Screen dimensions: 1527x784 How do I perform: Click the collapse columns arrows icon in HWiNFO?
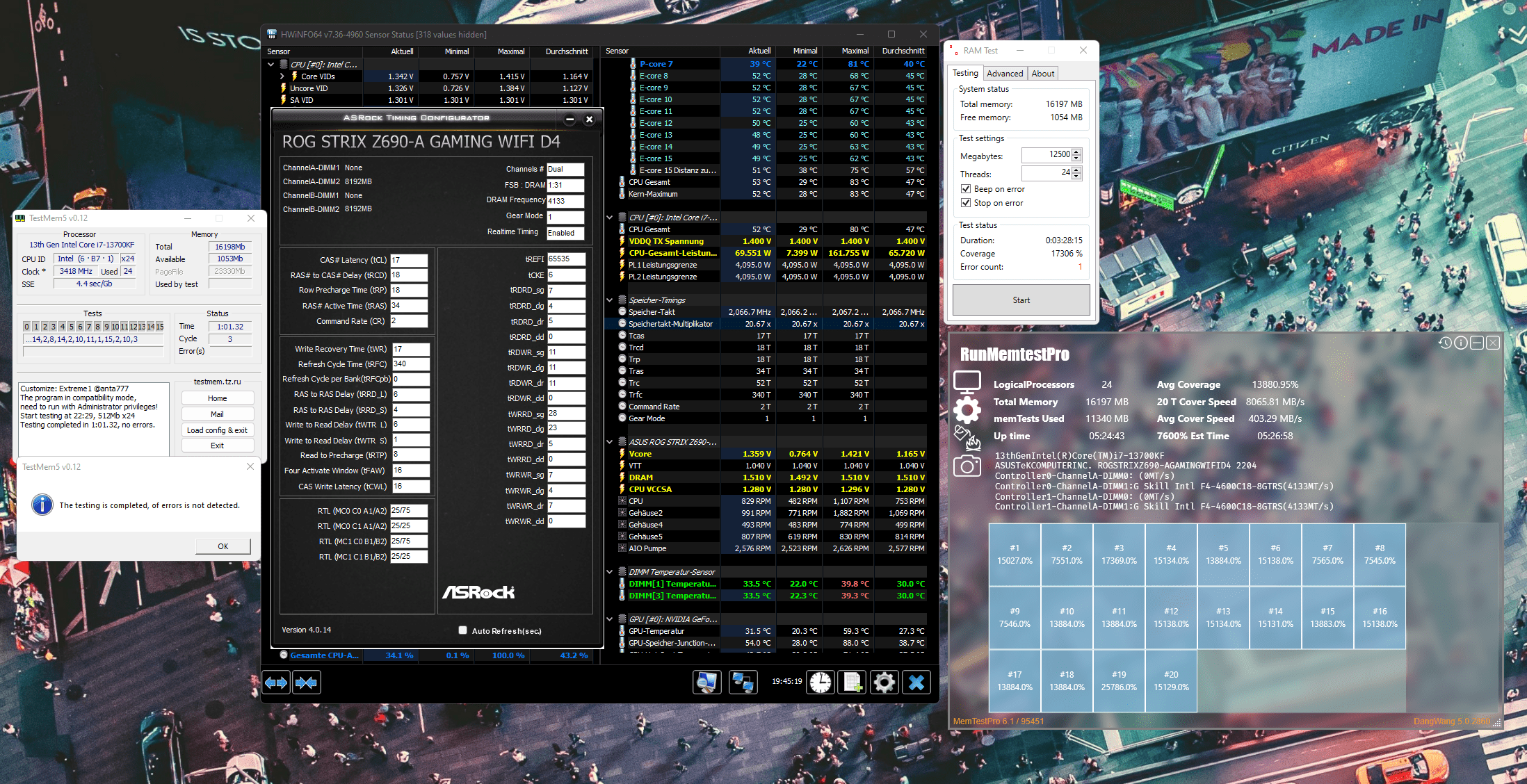point(306,683)
